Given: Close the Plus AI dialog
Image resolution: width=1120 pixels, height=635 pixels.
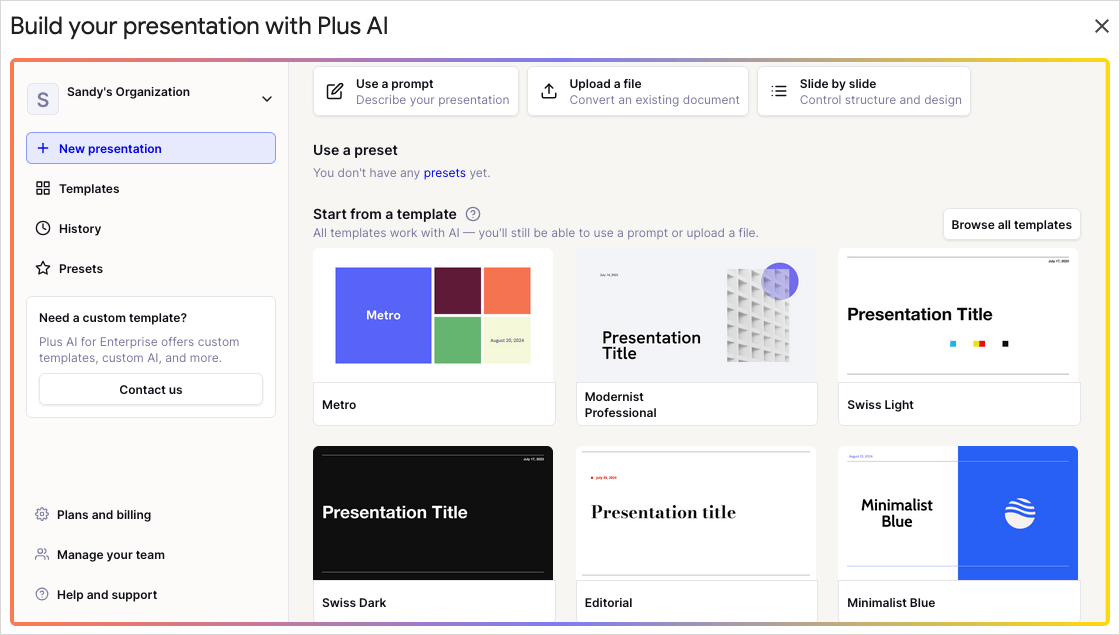Looking at the screenshot, I should coord(1101,26).
